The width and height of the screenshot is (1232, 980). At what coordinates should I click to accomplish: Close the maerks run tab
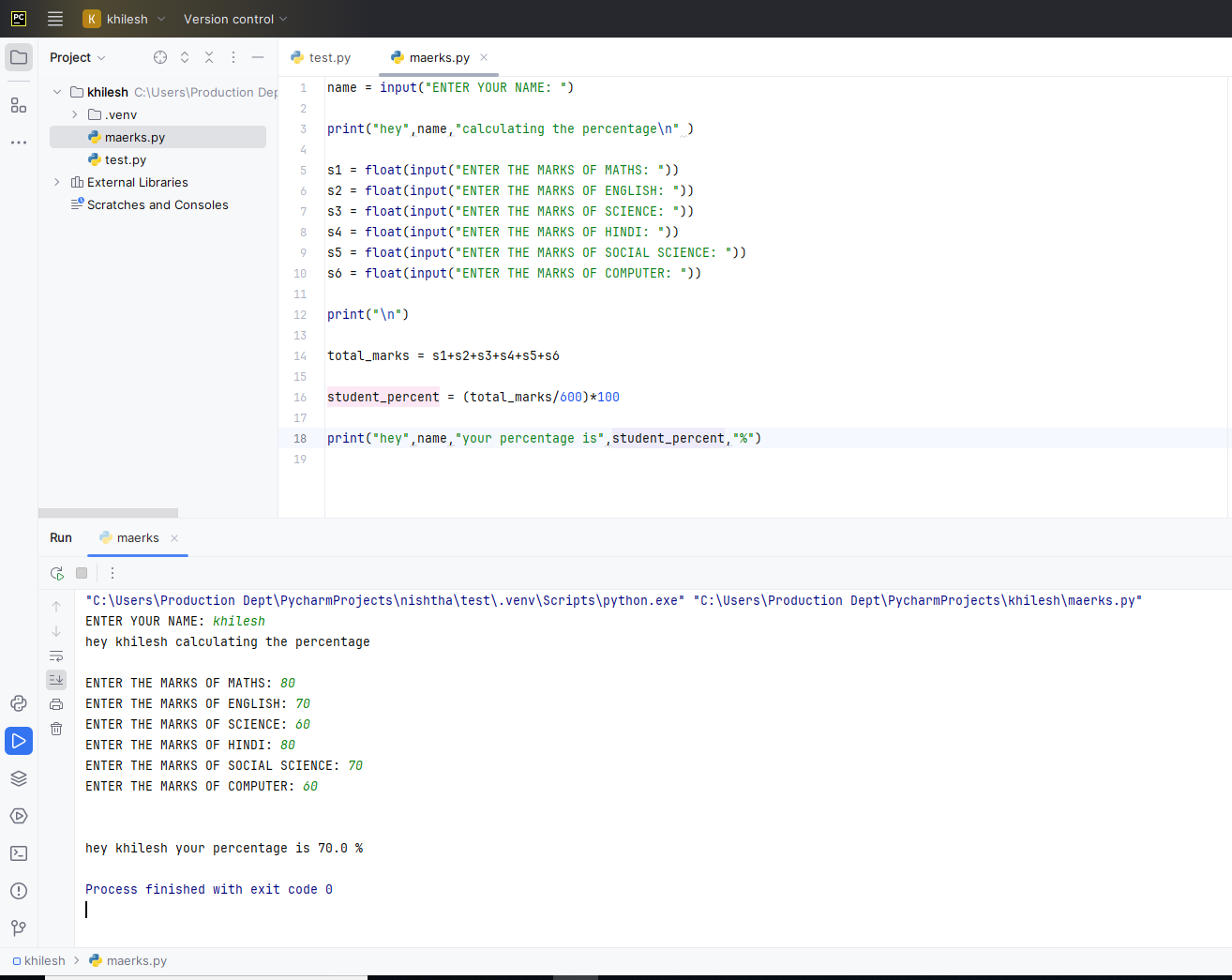click(174, 538)
